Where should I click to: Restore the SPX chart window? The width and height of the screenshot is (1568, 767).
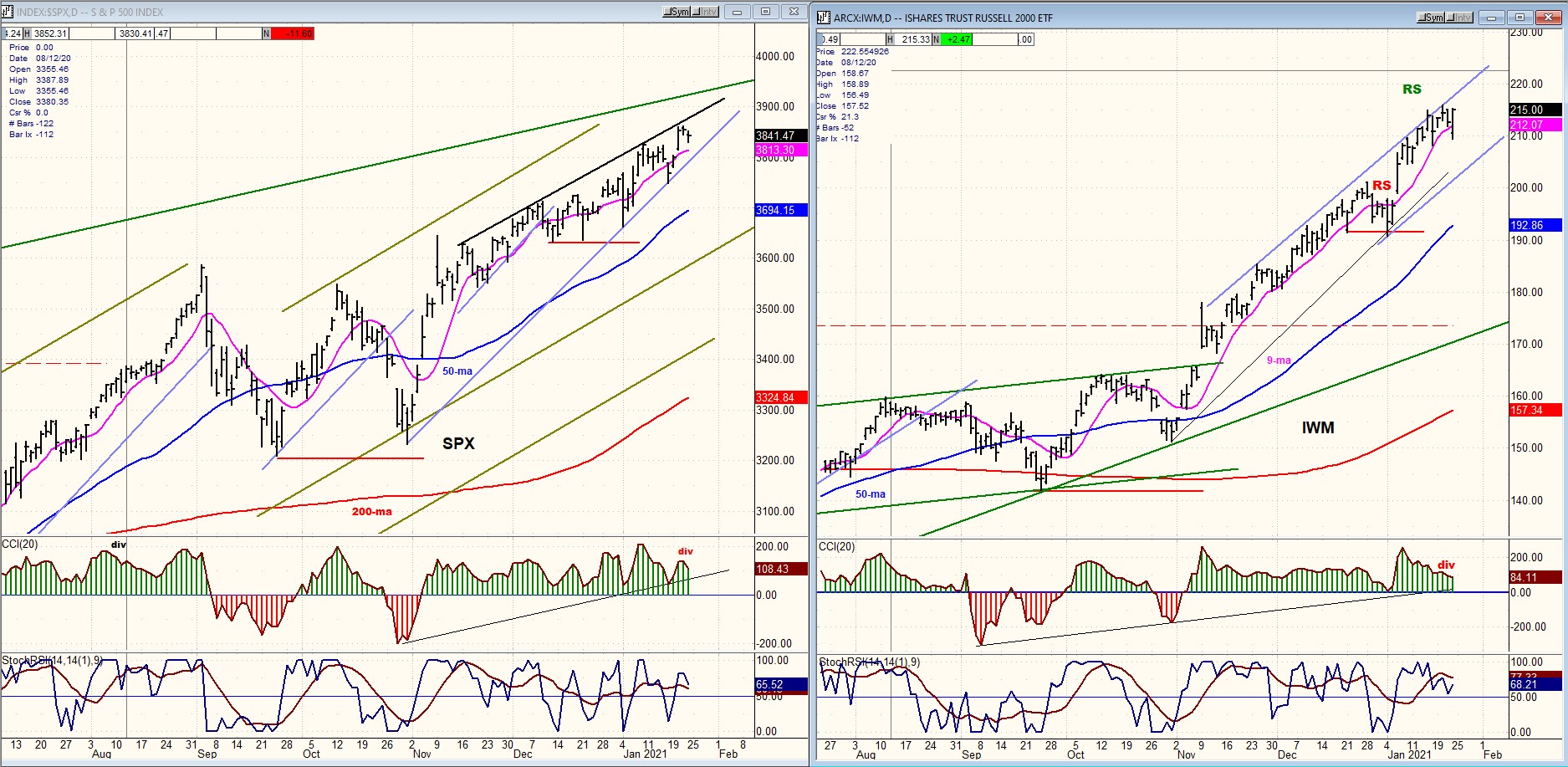765,12
